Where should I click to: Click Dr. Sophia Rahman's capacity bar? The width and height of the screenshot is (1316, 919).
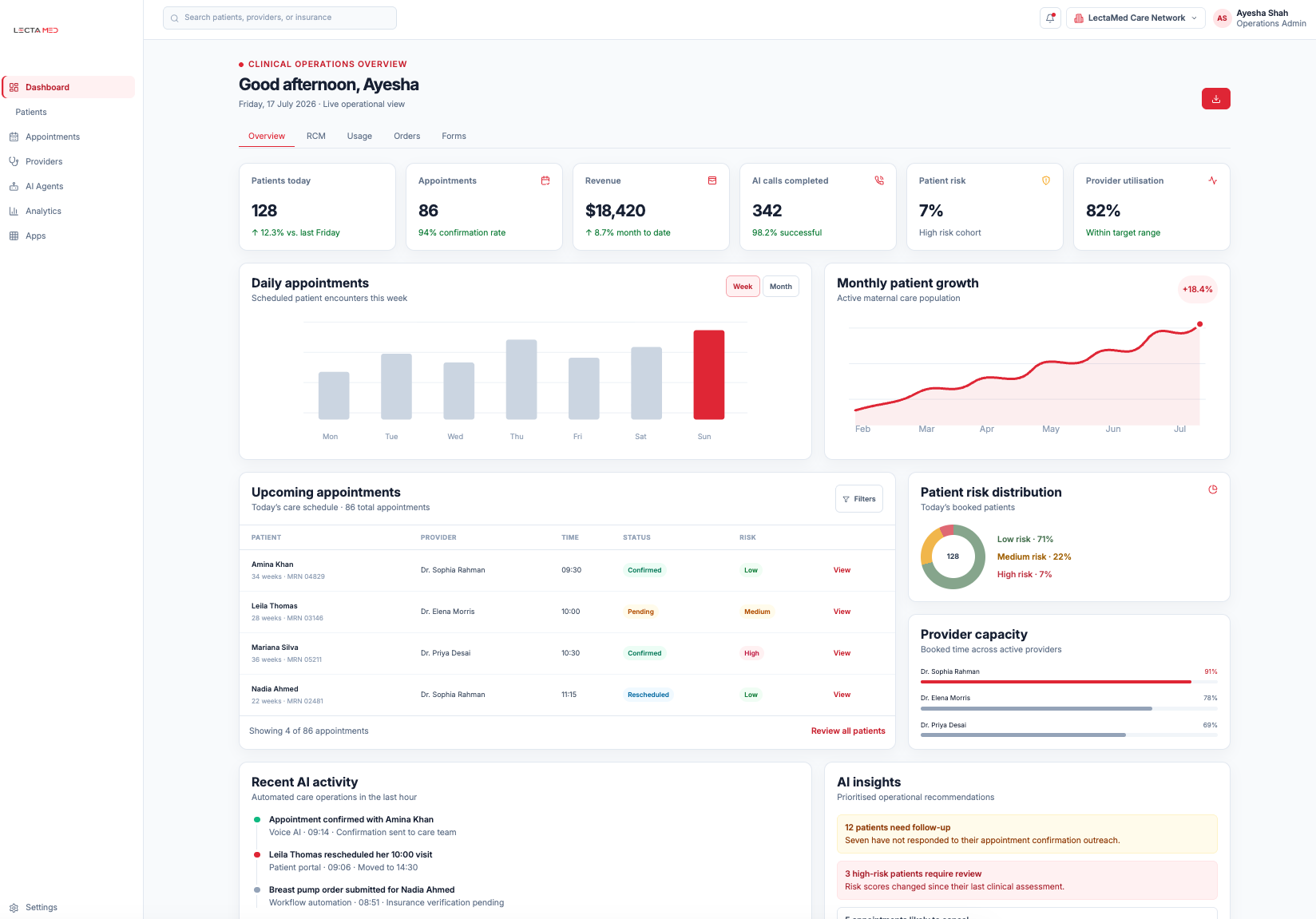[1068, 682]
